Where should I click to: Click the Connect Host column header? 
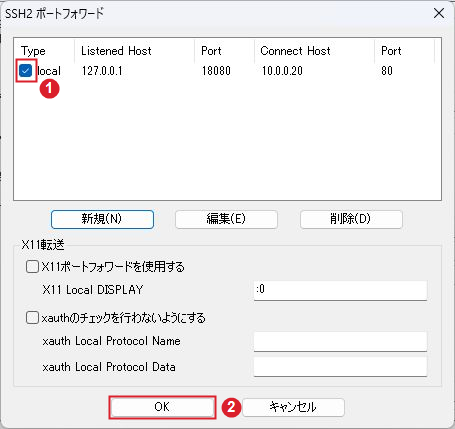(314, 51)
